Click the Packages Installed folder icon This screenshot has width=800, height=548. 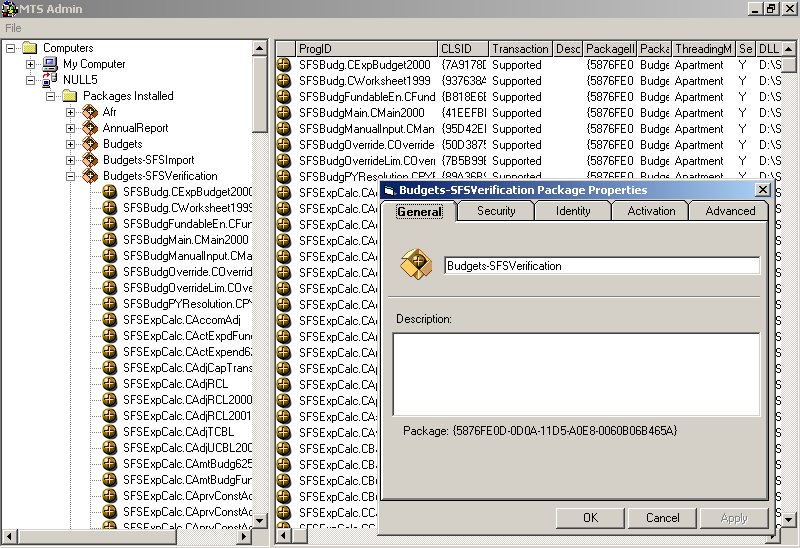coord(70,96)
